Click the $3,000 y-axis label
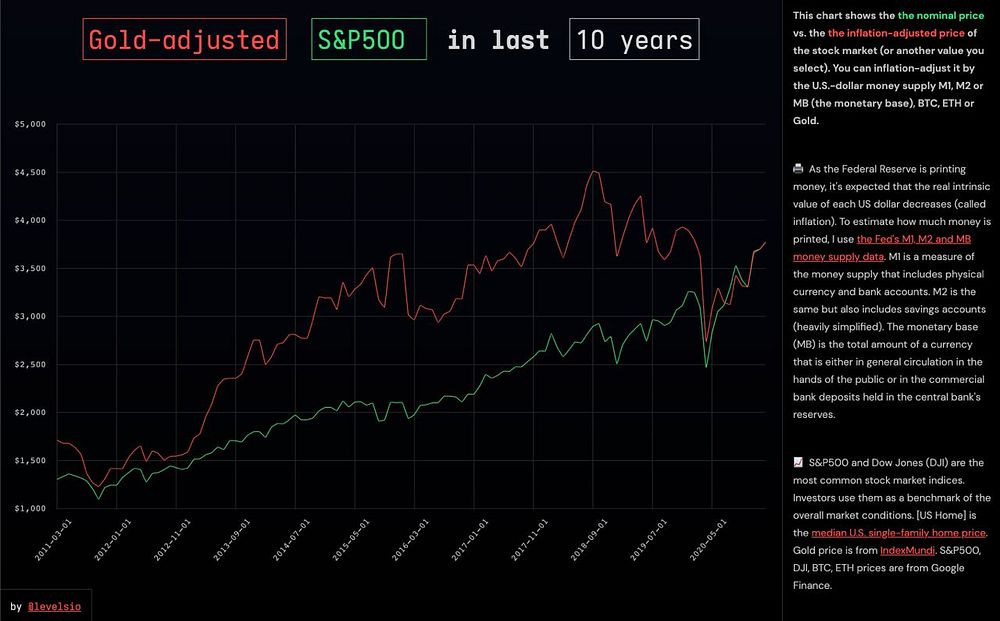This screenshot has width=1000, height=621. [x=30, y=316]
